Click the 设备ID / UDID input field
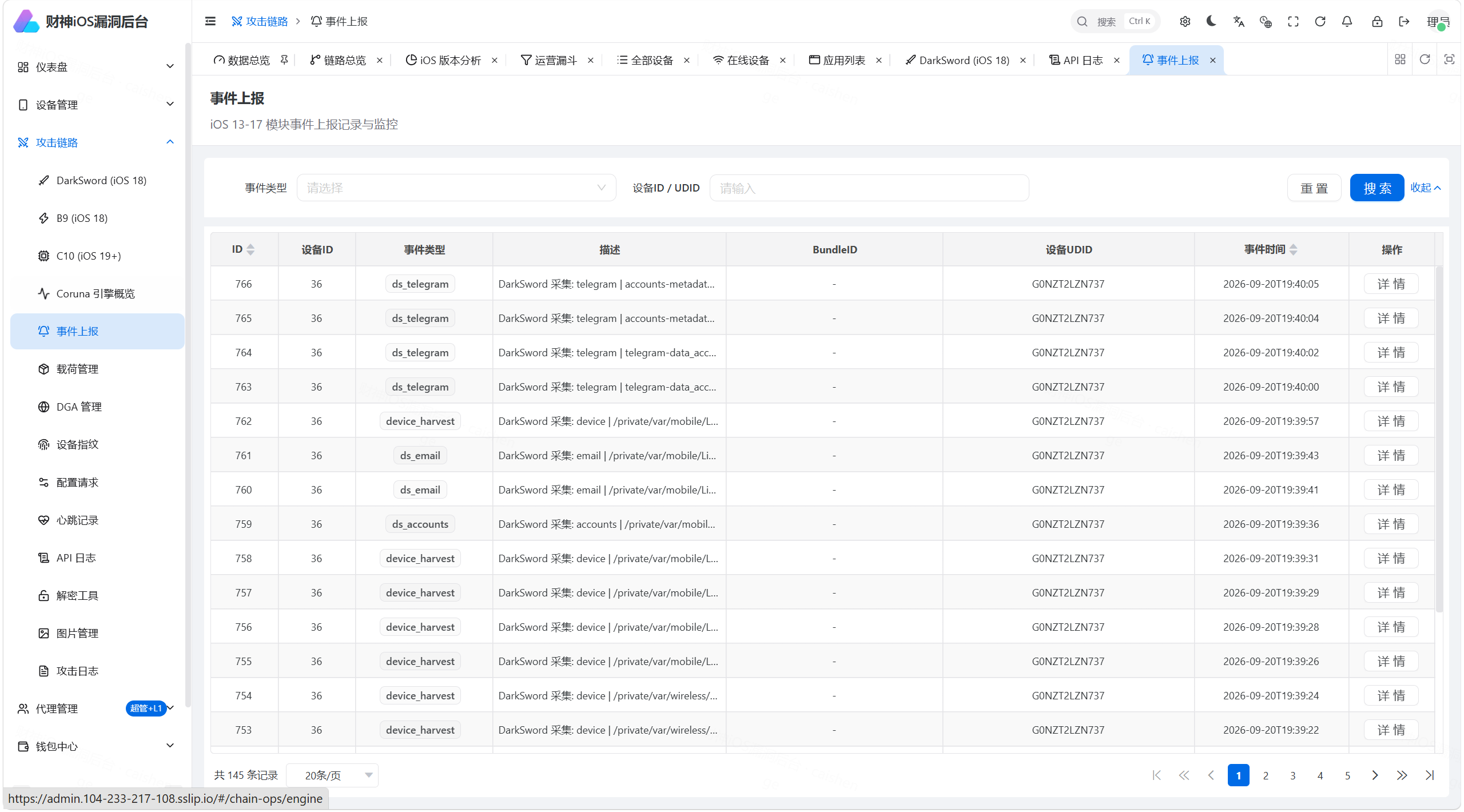Image resolution: width=1464 pixels, height=812 pixels. [869, 188]
